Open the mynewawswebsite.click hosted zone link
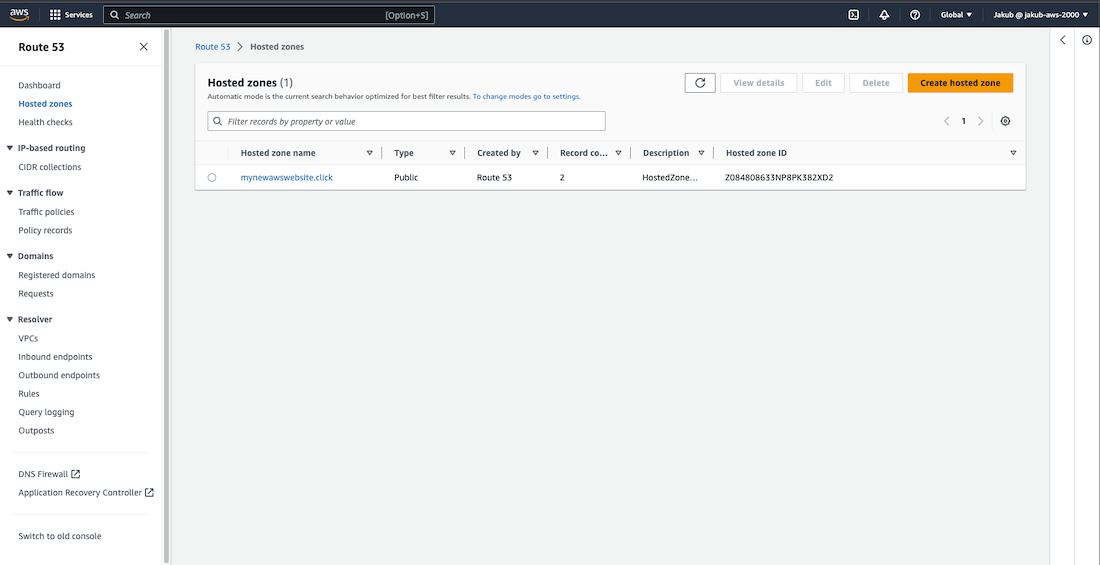 tap(286, 178)
